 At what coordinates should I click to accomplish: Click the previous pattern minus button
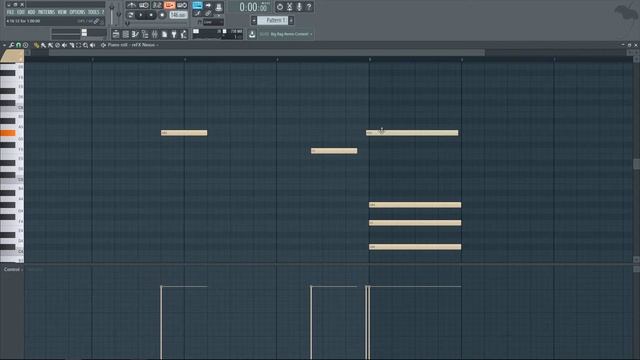(254, 20)
